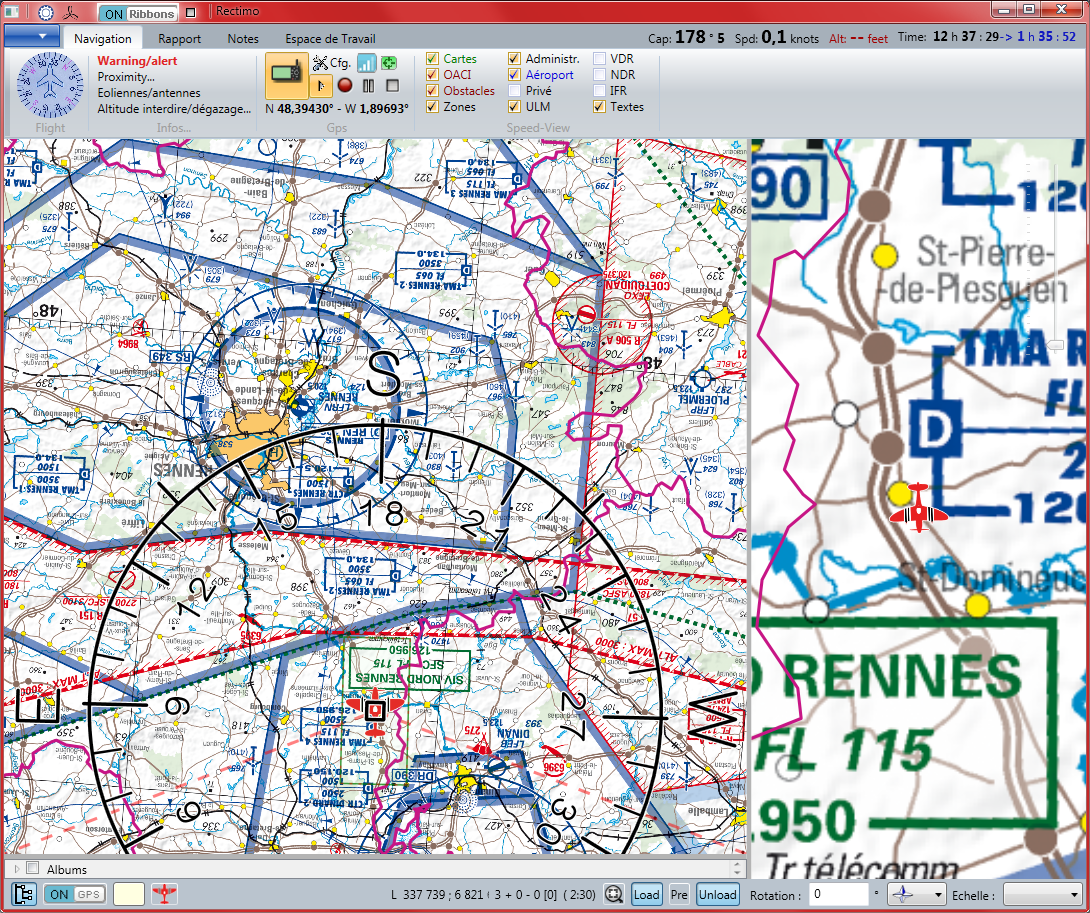Click the GPS signal strength bars icon
The image size is (1090, 913).
(367, 63)
